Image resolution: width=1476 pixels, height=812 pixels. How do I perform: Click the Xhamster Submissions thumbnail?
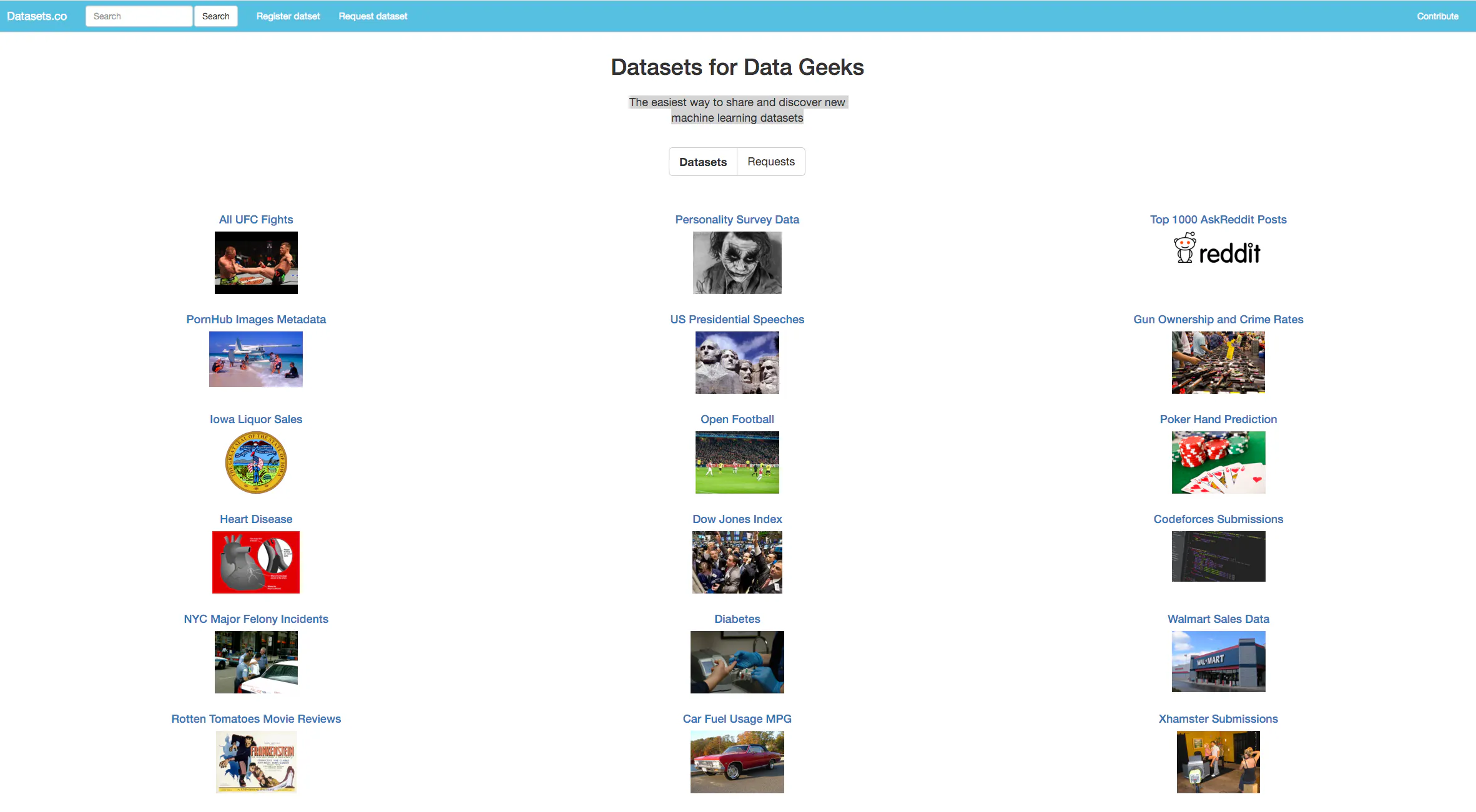(x=1218, y=762)
